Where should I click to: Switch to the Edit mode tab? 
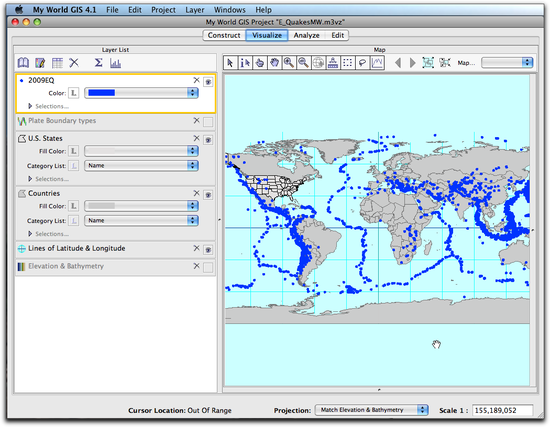(x=337, y=35)
